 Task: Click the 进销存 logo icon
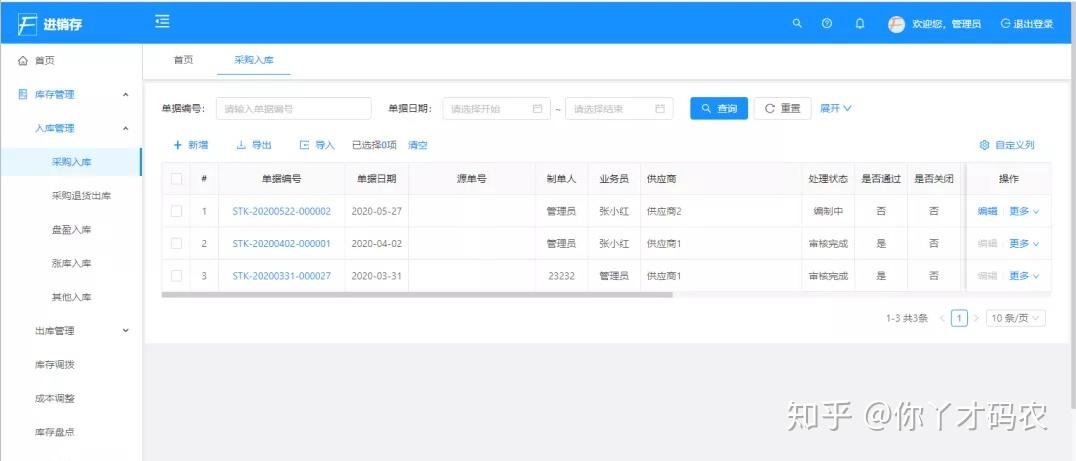[x=27, y=24]
